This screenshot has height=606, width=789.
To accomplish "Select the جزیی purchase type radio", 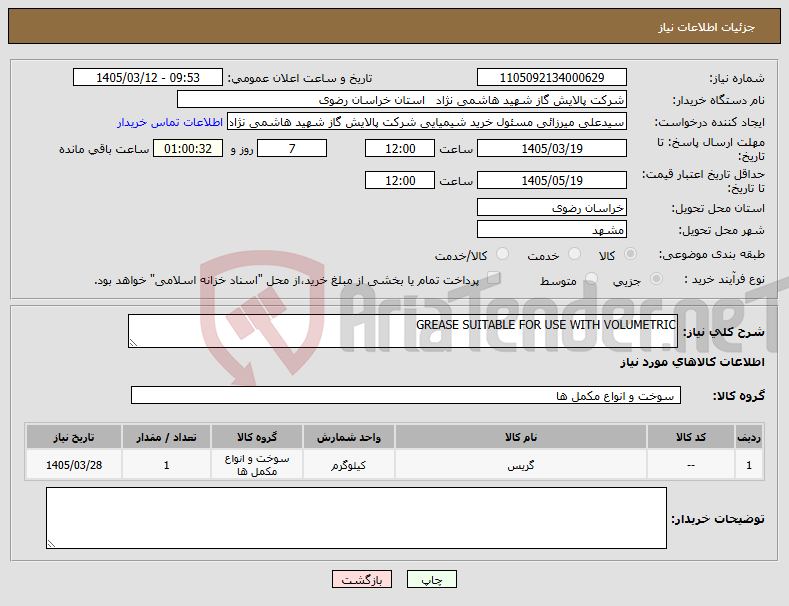I will click(656, 279).
